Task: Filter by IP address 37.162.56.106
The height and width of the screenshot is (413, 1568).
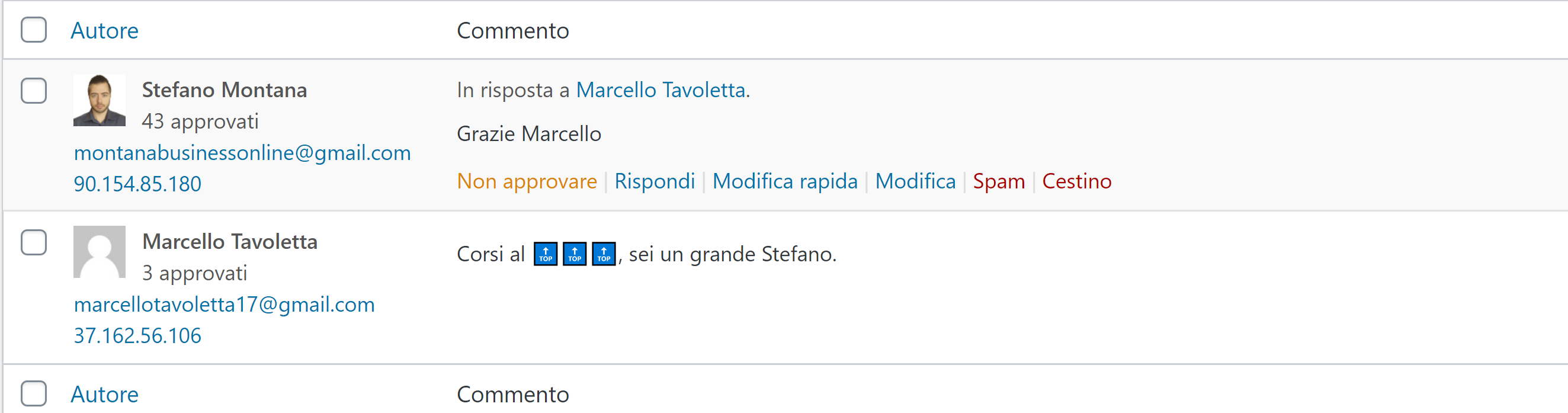Action: tap(137, 335)
